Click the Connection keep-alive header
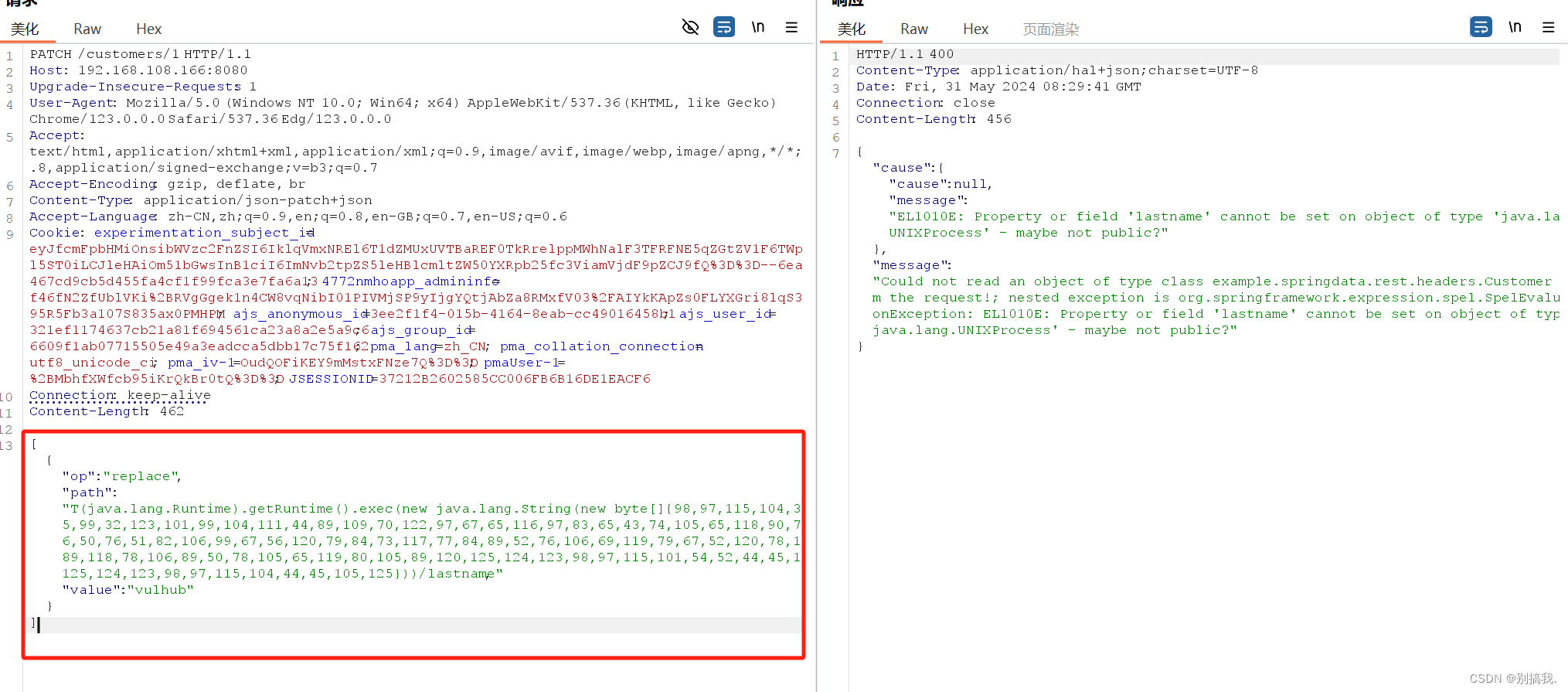The width and height of the screenshot is (1568, 692). click(x=120, y=395)
